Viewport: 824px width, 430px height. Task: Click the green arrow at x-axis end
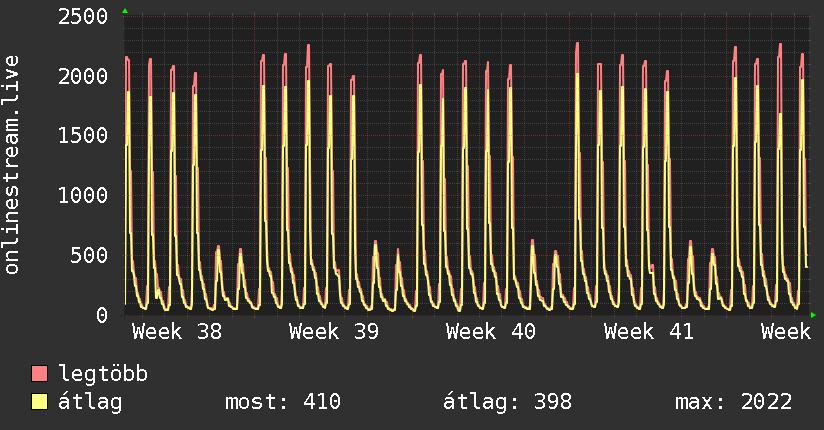pyautogui.click(x=813, y=315)
